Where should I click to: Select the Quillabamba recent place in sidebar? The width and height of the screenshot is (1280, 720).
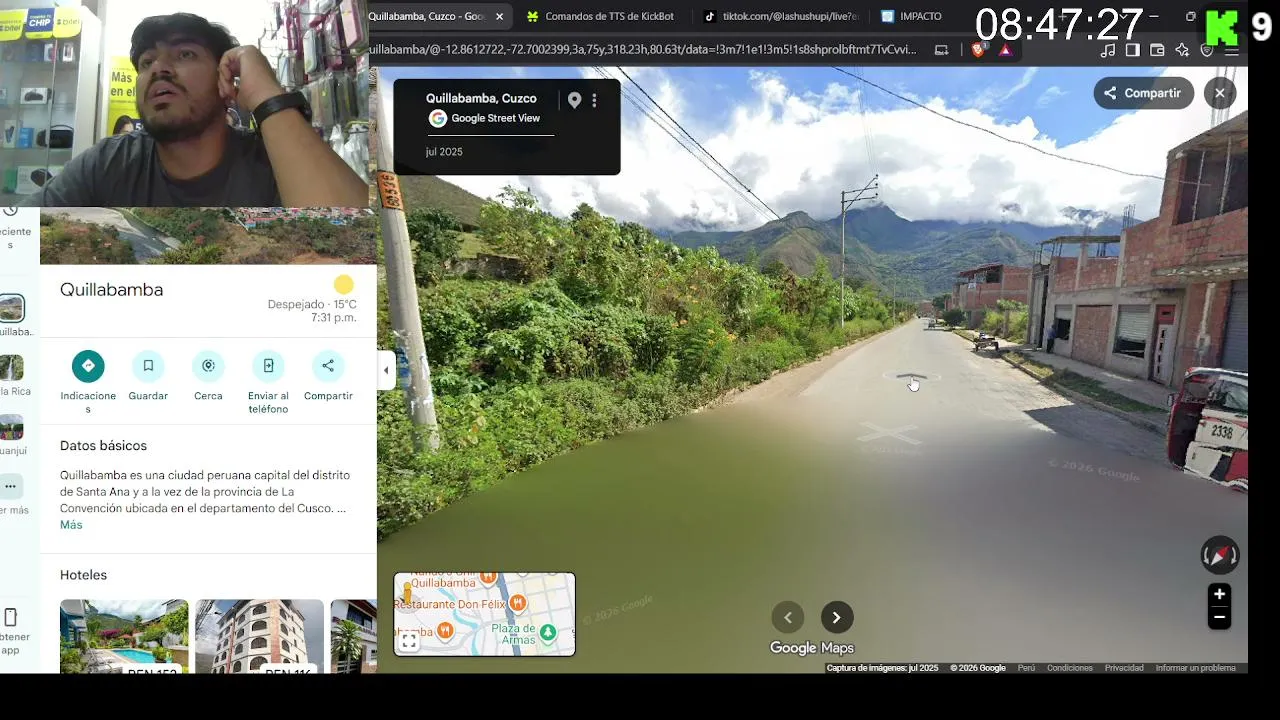12,308
